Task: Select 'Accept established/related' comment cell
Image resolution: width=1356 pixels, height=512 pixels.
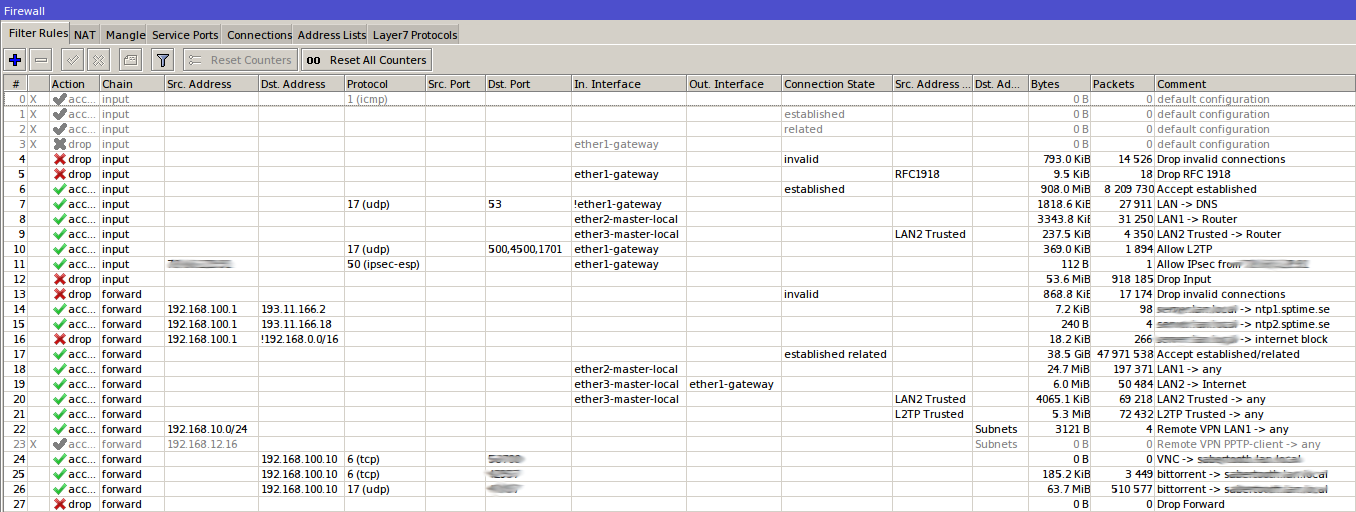Action: pos(1254,354)
